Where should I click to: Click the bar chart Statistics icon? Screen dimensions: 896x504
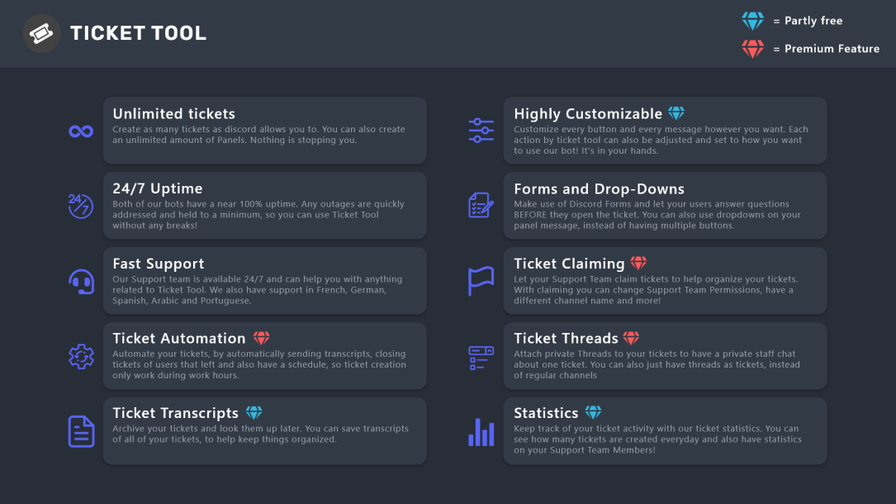point(481,432)
